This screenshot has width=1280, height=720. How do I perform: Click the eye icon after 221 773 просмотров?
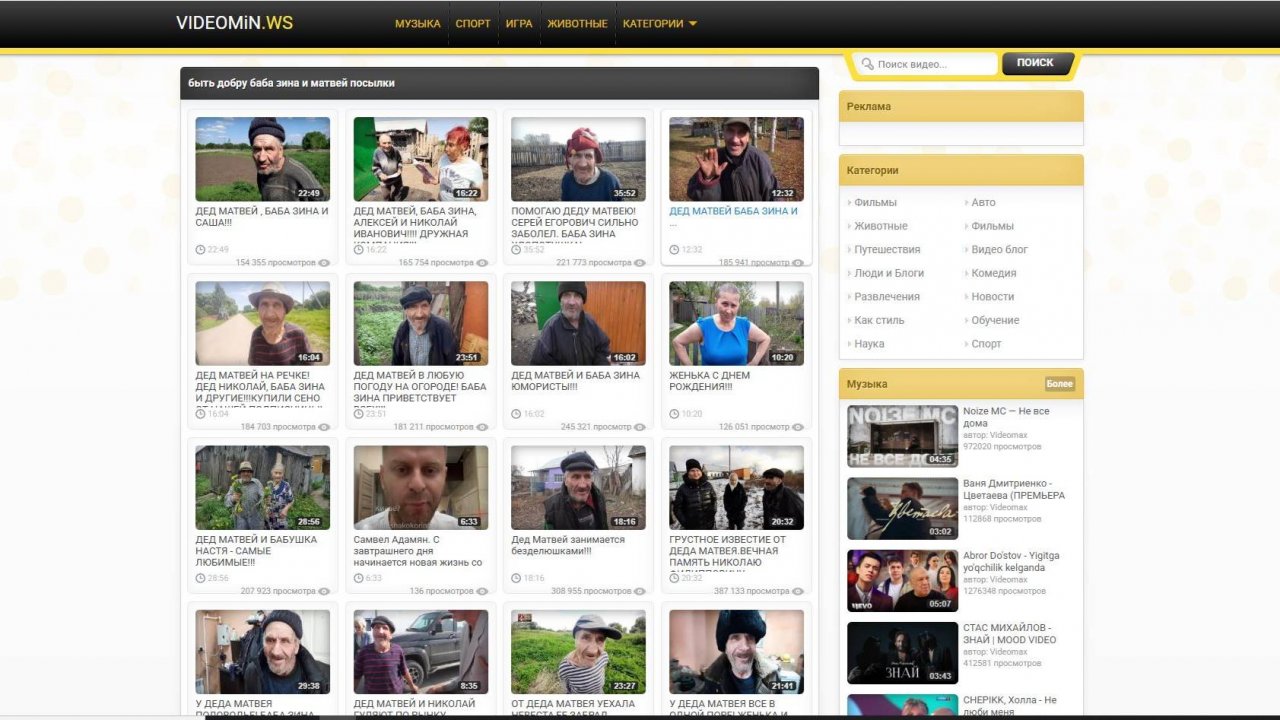(x=640, y=263)
